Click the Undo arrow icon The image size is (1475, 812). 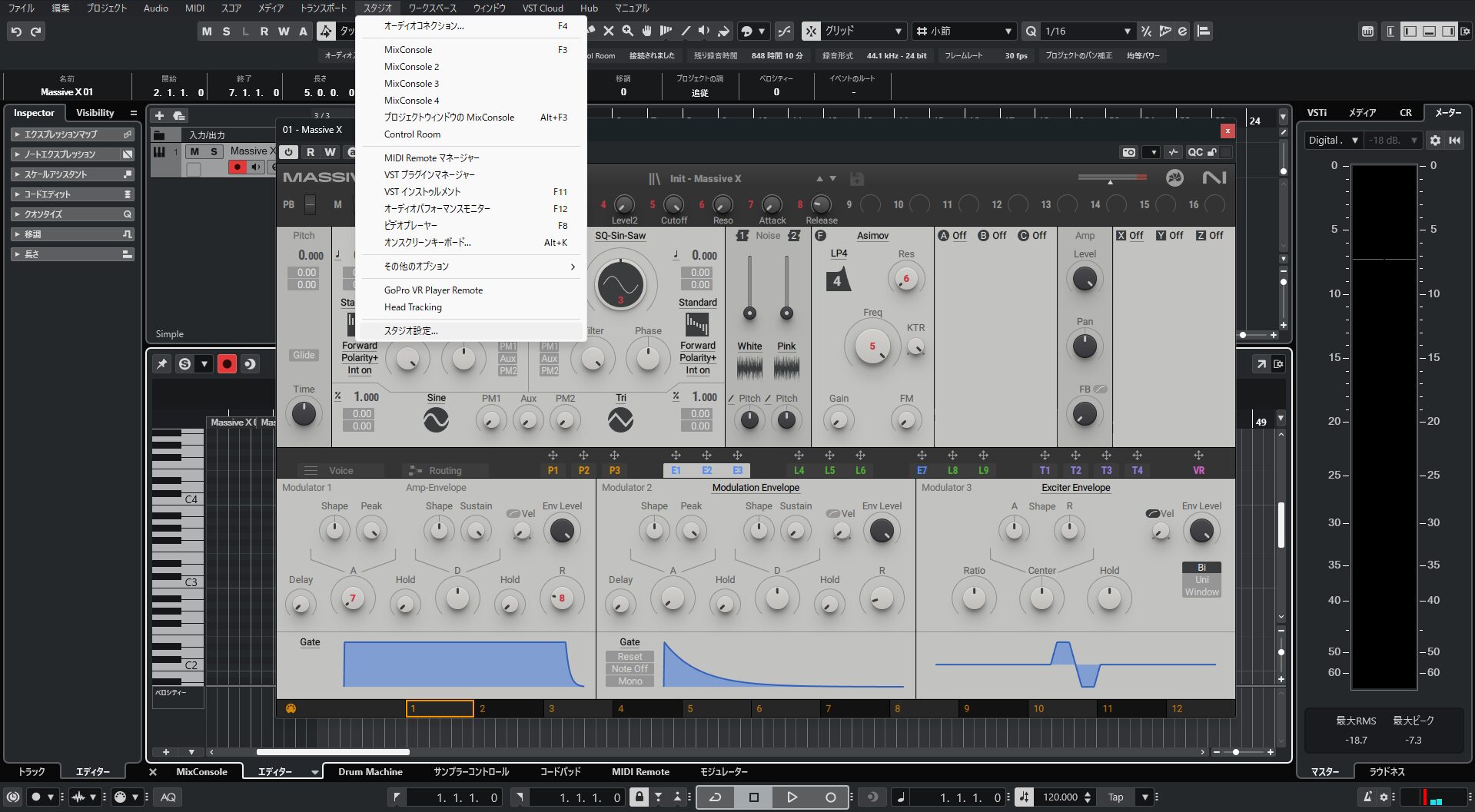[x=16, y=31]
